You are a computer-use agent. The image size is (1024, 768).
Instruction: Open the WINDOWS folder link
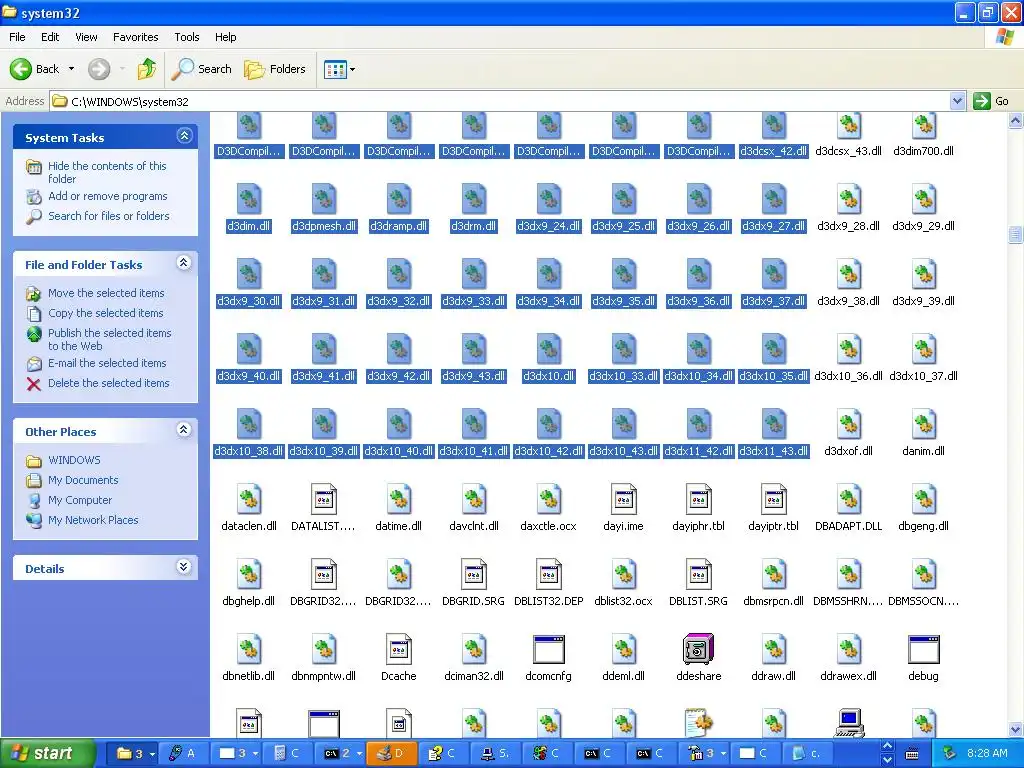coord(74,460)
